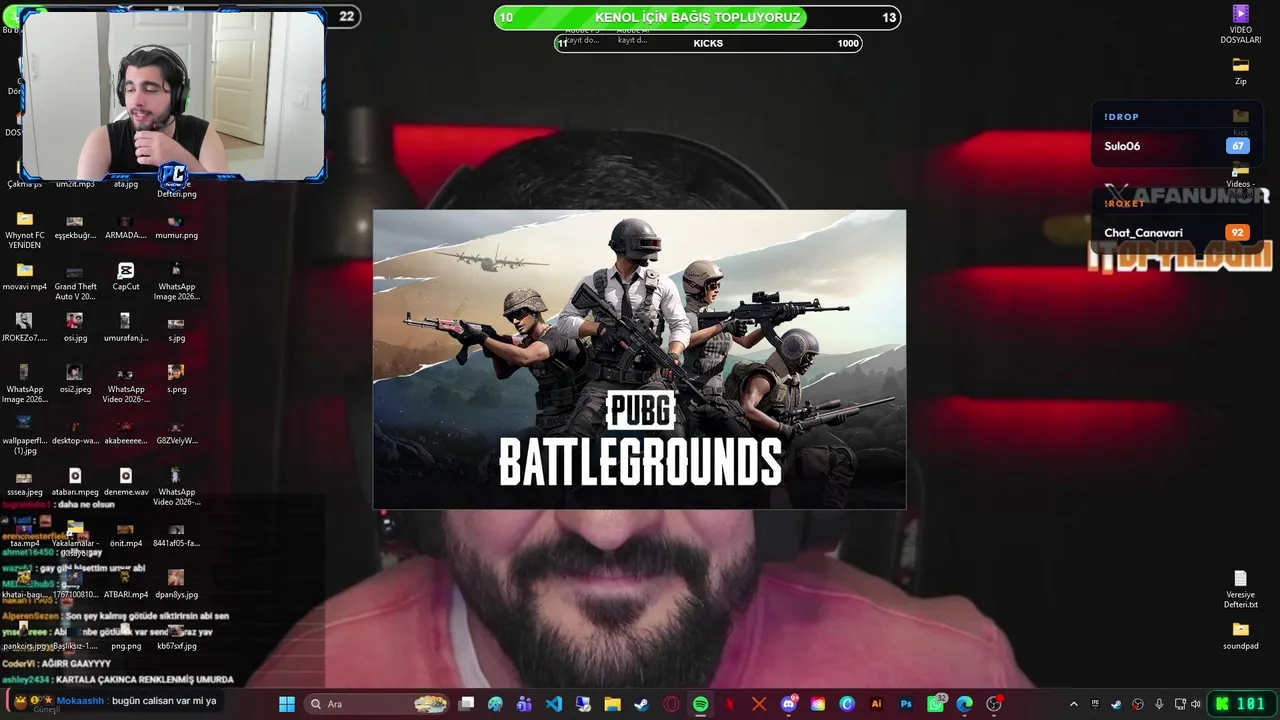
Task: Launch Adobe Photoshop from the taskbar
Action: click(x=906, y=704)
